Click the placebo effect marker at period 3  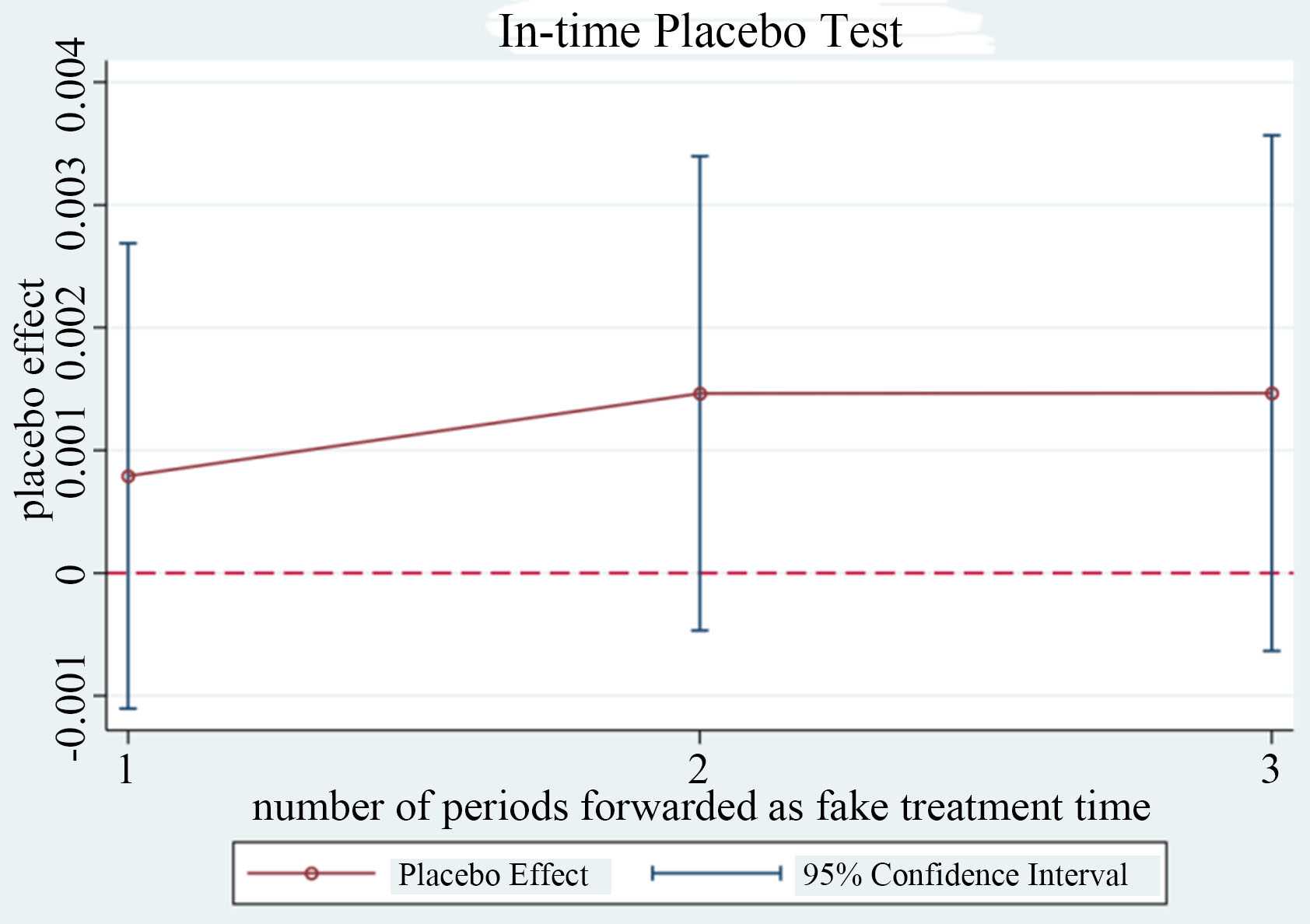point(1272,394)
